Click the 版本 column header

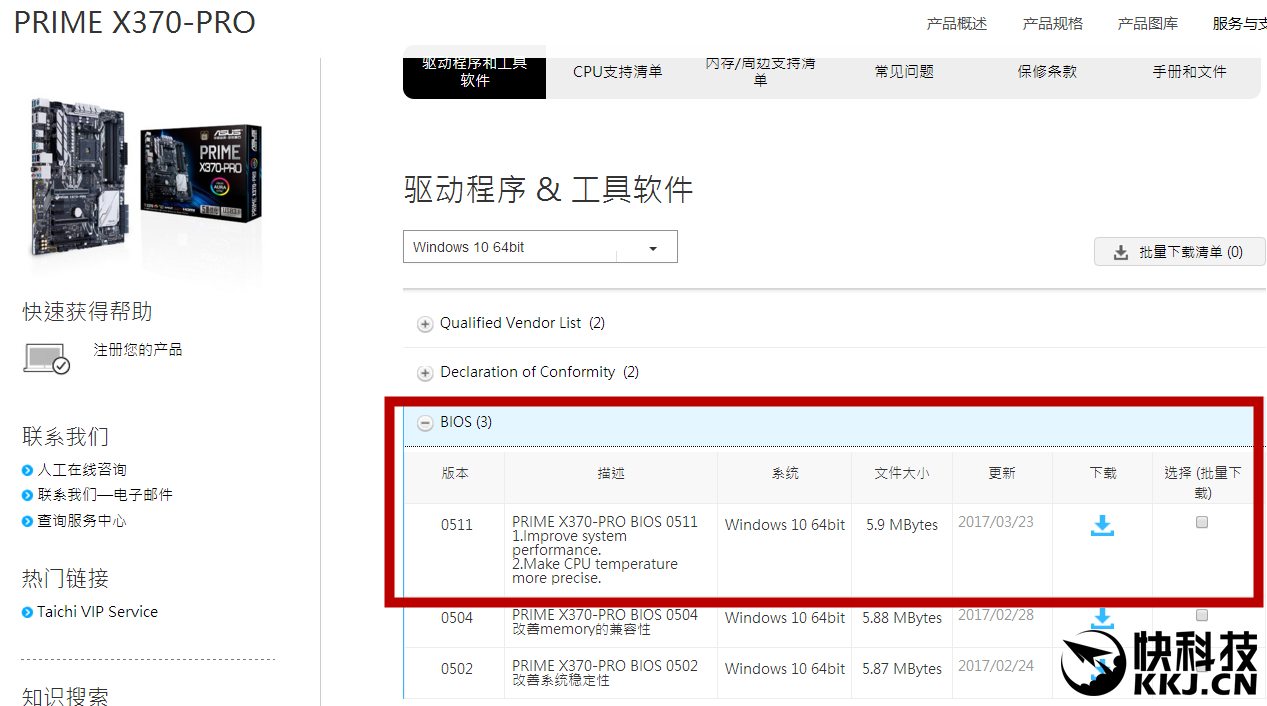455,473
